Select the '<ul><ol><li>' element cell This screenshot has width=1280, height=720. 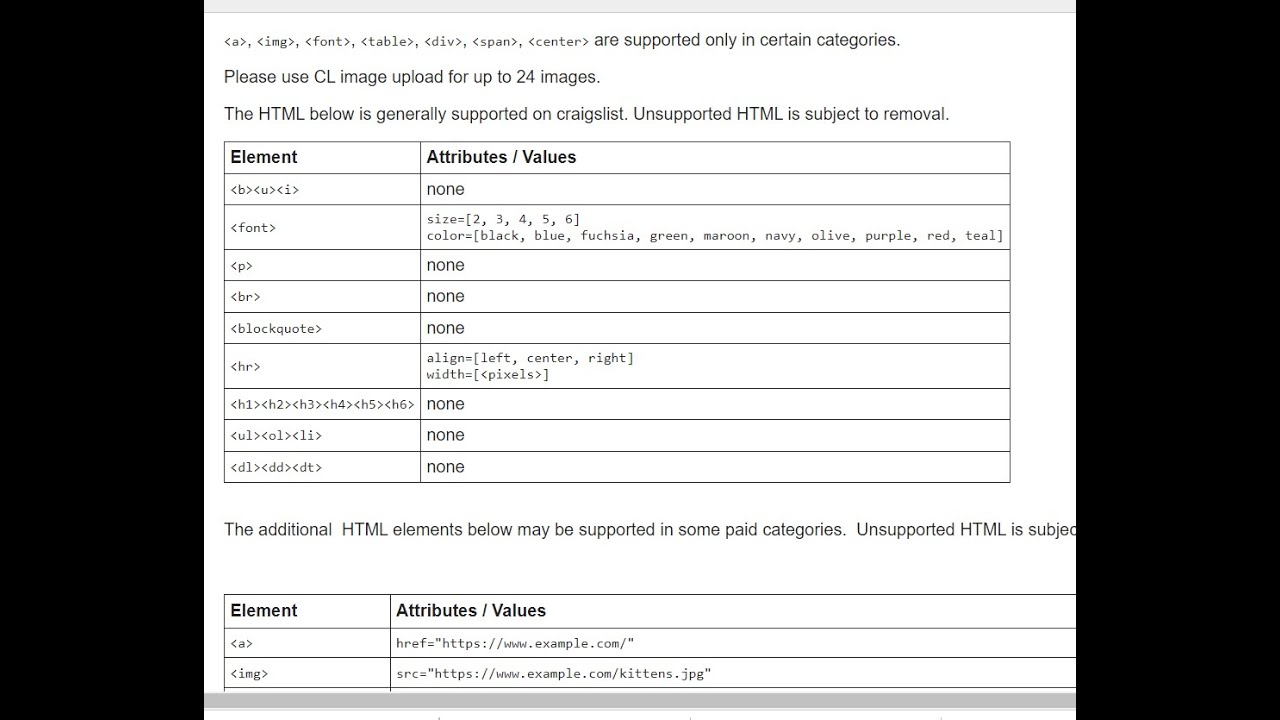tap(322, 435)
